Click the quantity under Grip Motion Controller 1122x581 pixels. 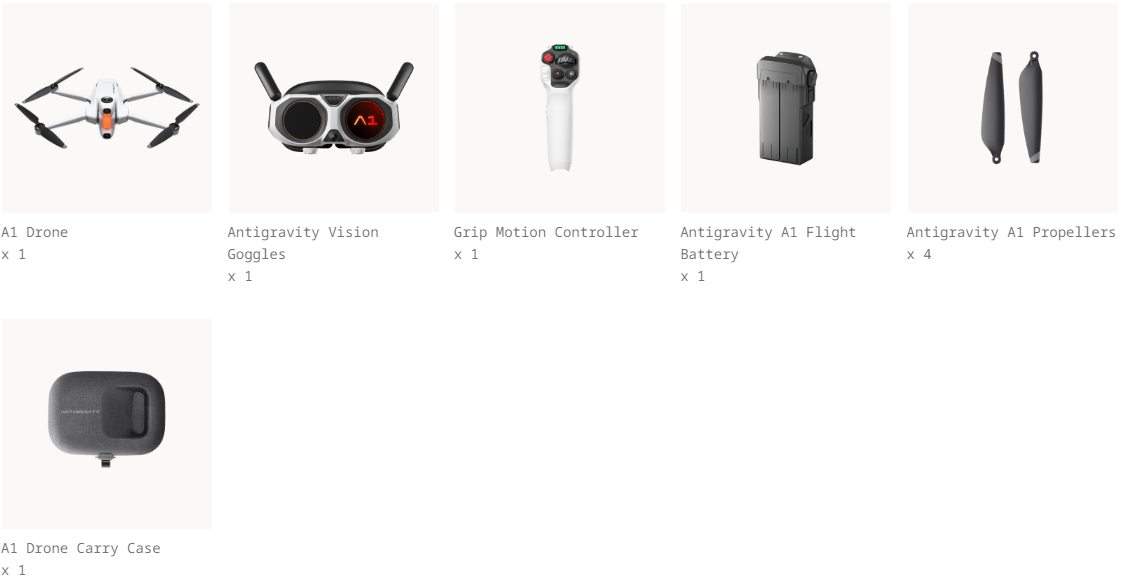pyautogui.click(x=466, y=255)
